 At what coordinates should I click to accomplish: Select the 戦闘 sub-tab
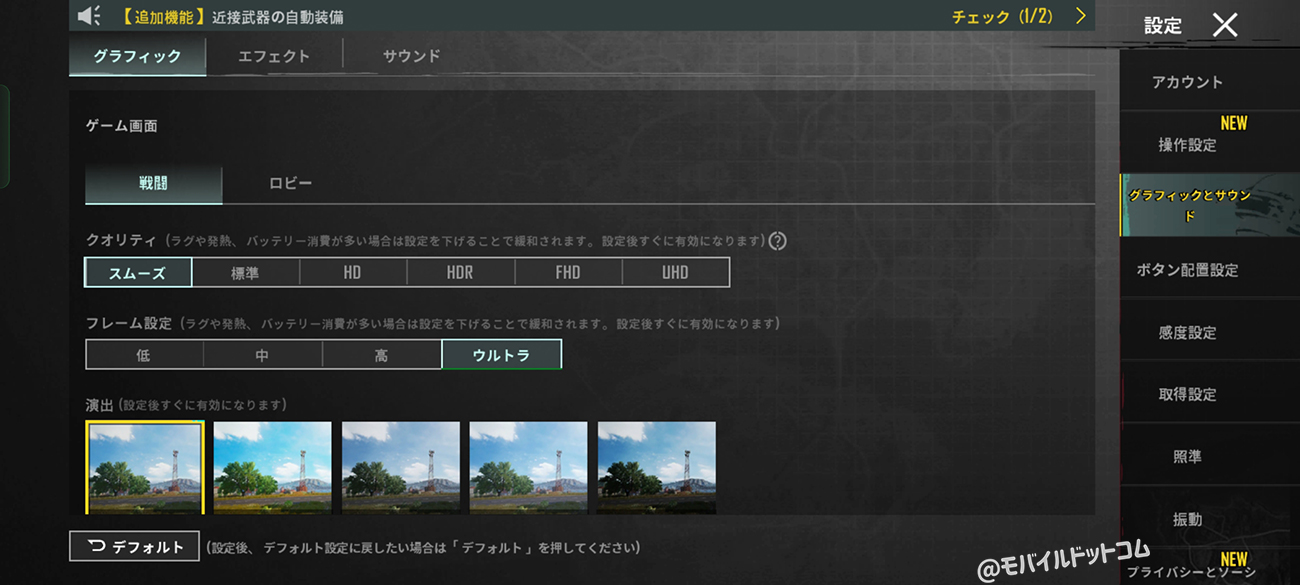click(x=153, y=183)
